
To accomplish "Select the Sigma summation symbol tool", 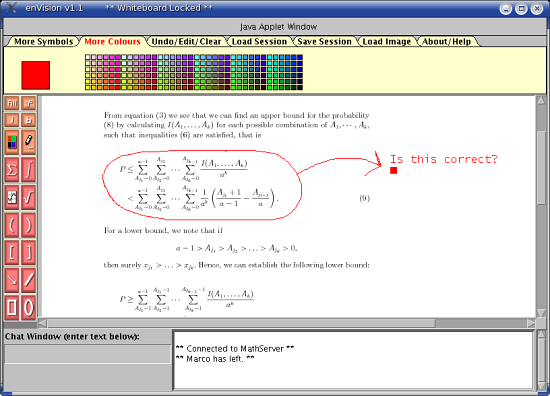I will (12, 170).
